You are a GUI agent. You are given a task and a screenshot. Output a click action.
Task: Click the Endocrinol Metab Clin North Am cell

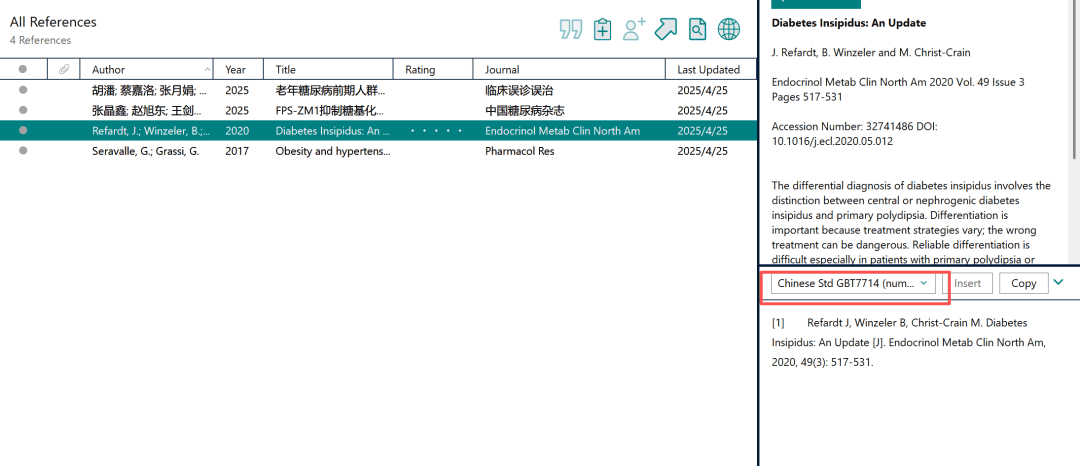click(x=562, y=131)
